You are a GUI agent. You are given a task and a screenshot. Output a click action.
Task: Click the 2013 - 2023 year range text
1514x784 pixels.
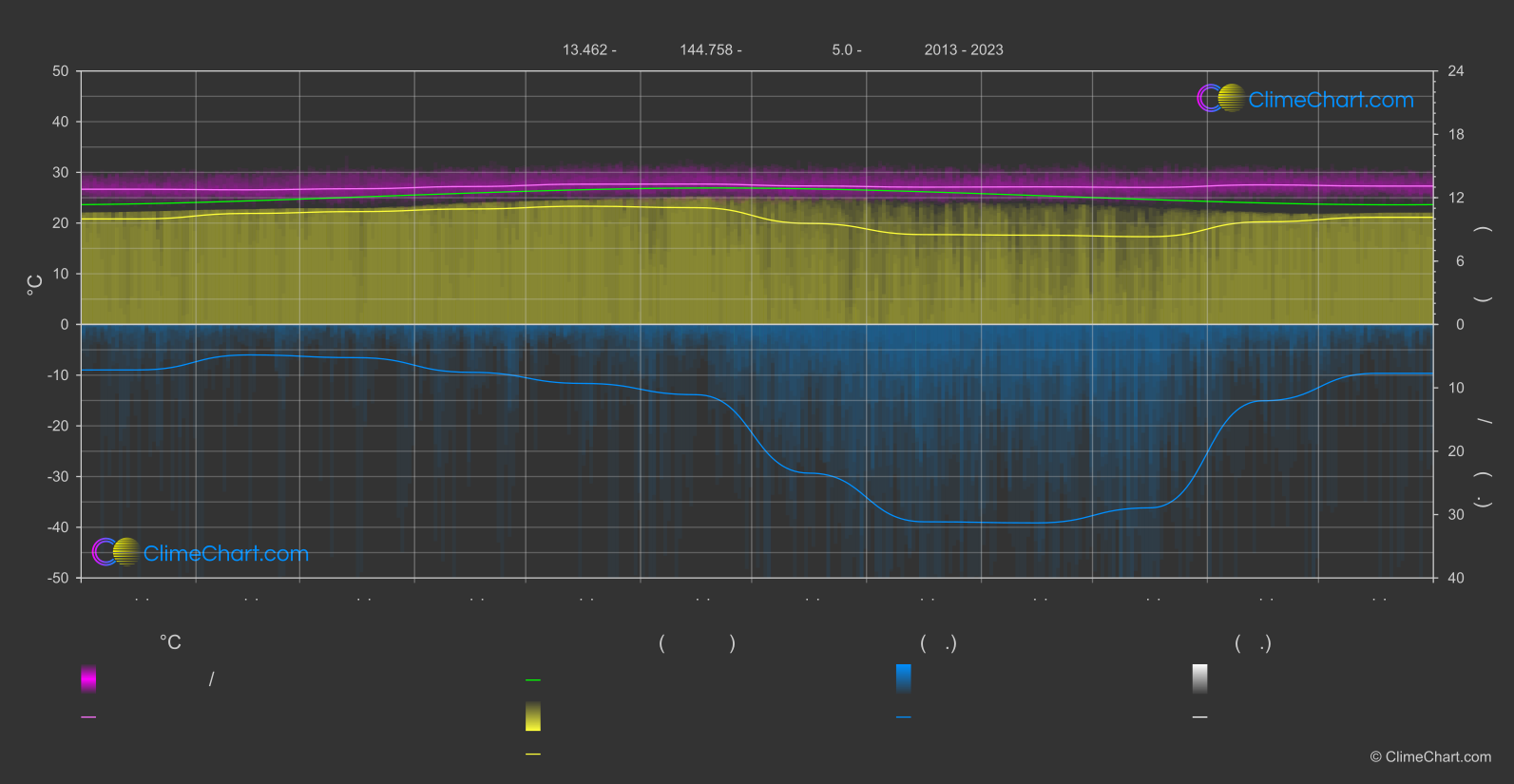963,49
